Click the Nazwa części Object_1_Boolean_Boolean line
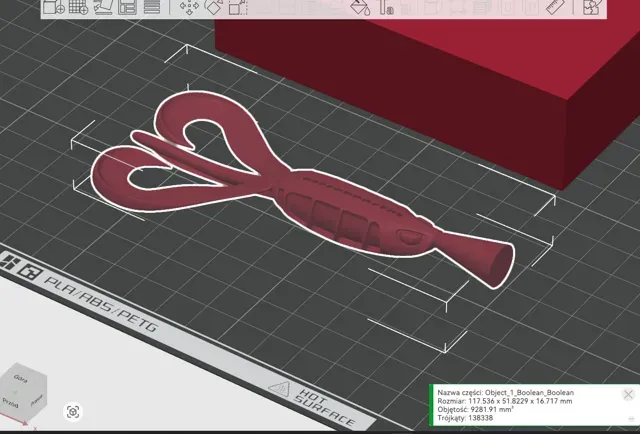Image resolution: width=640 pixels, height=434 pixels. 505,392
